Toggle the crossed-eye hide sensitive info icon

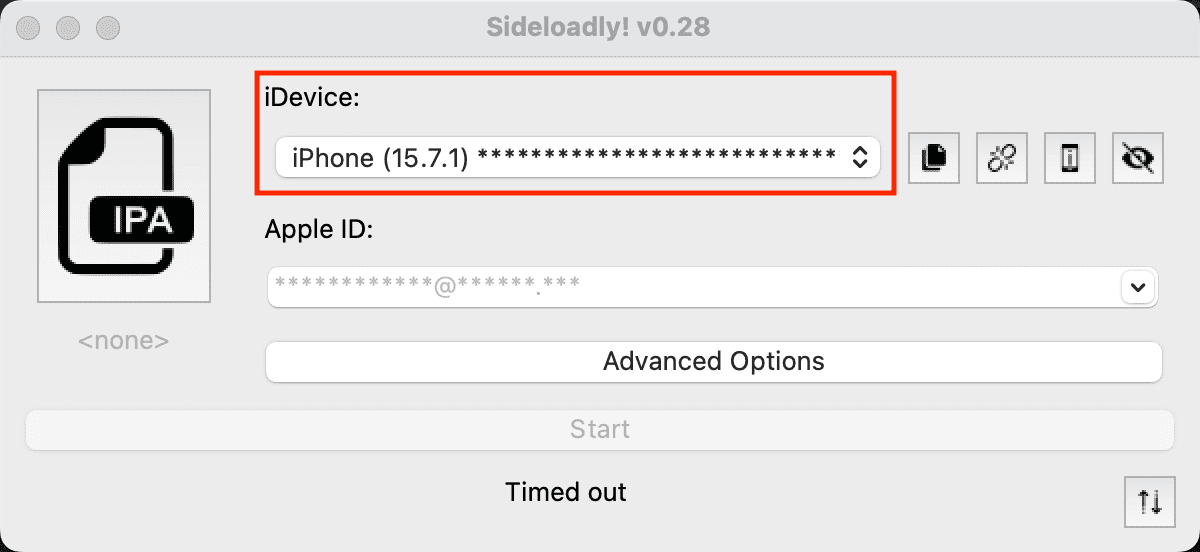[x=1138, y=158]
